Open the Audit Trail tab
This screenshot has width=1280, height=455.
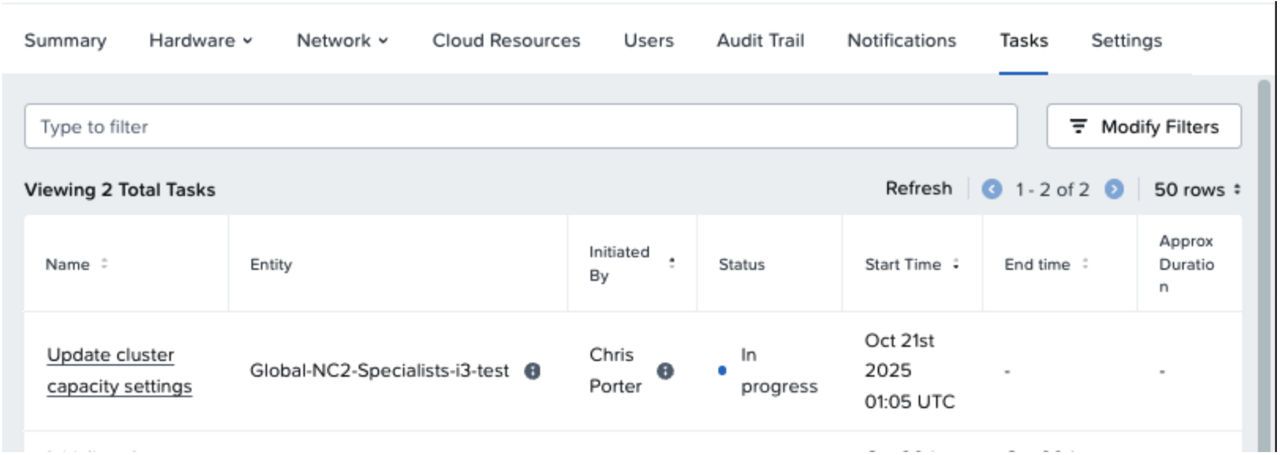point(760,41)
